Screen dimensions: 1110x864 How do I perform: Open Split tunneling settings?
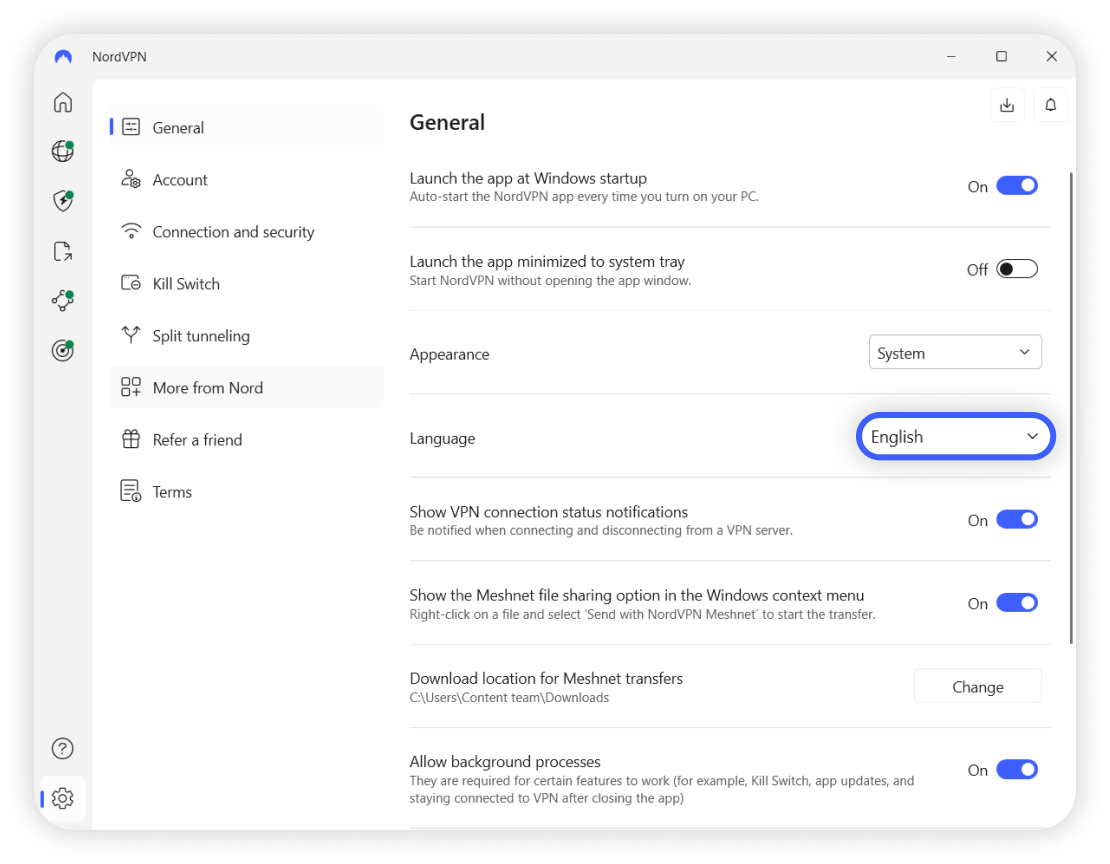(x=201, y=336)
